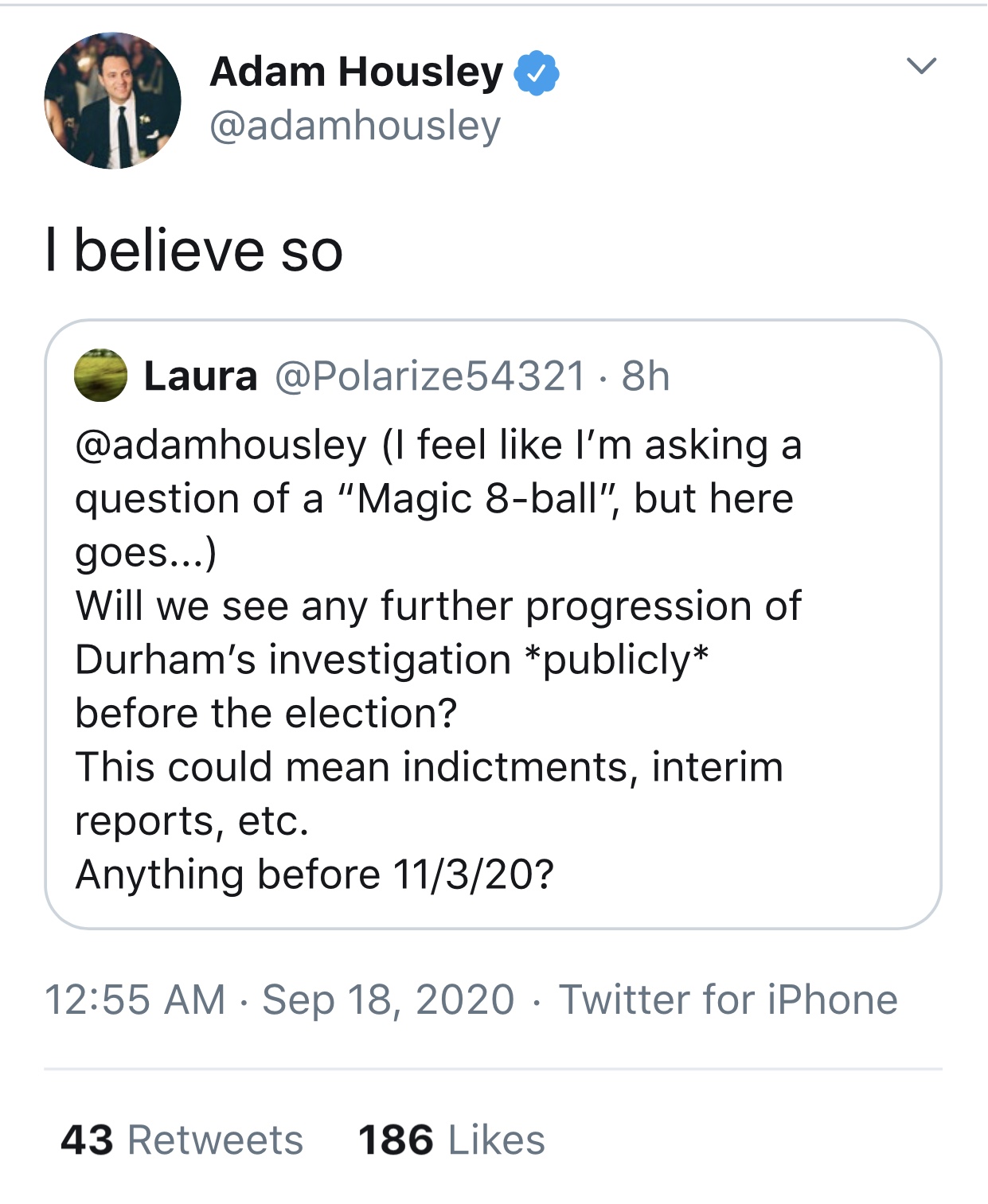The image size is (988, 1204).
Task: Expand the tweet options chevron
Action: point(921,65)
